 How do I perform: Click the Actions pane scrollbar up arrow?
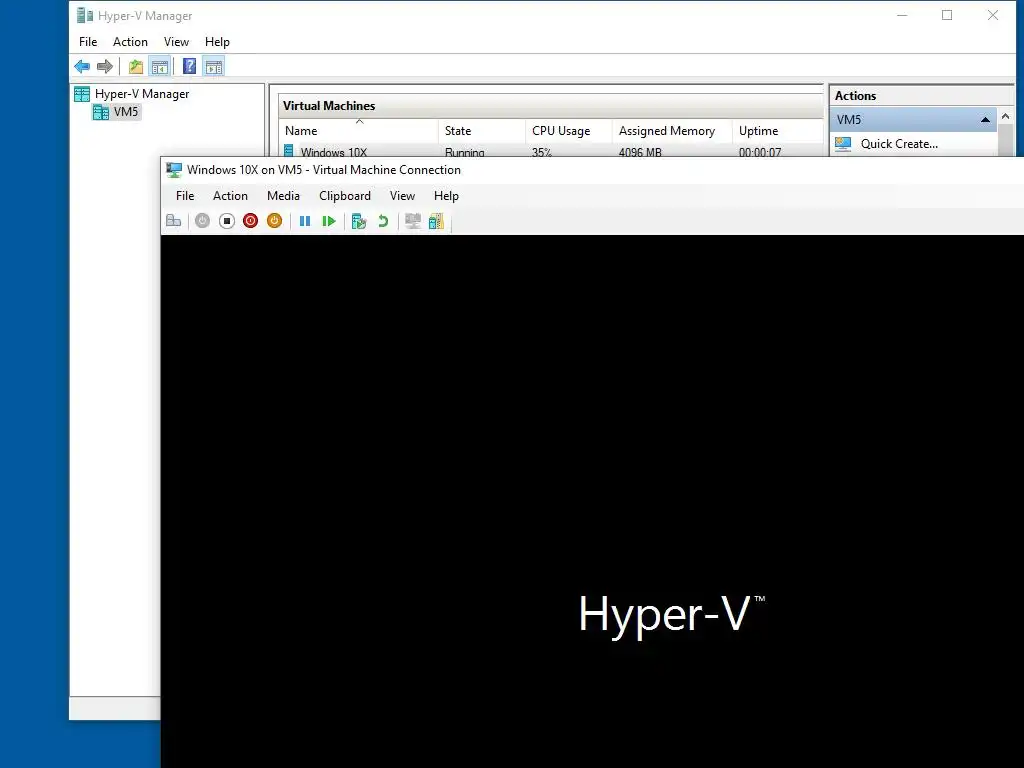point(1005,116)
